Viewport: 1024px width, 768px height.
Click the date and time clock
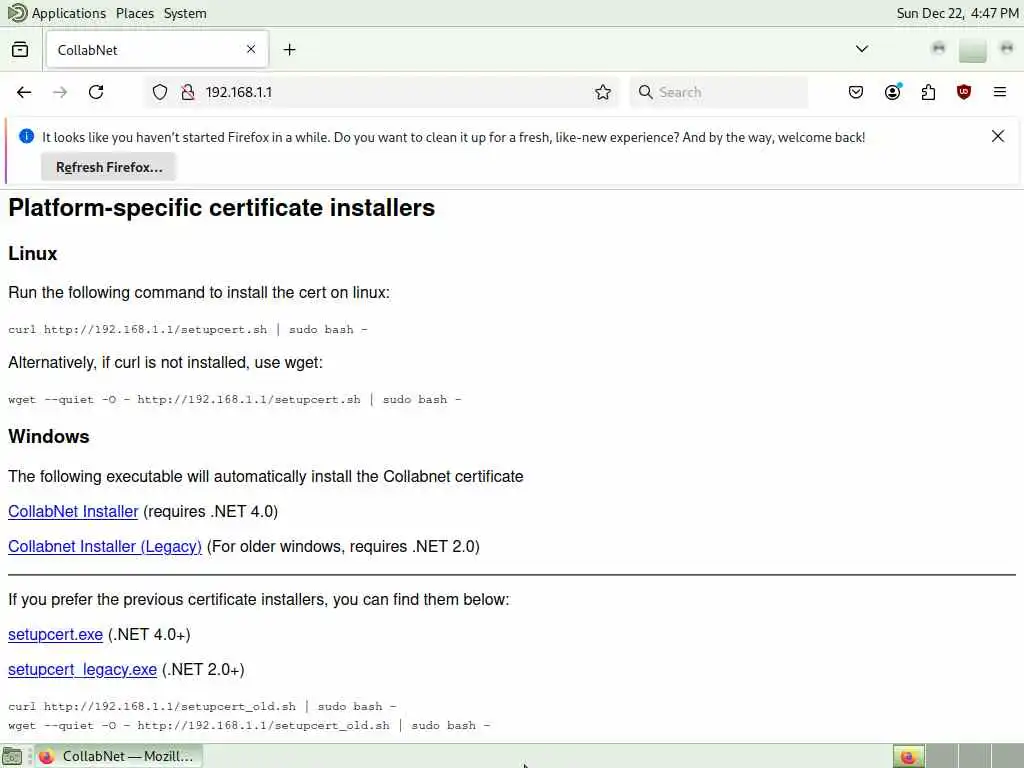tap(957, 13)
